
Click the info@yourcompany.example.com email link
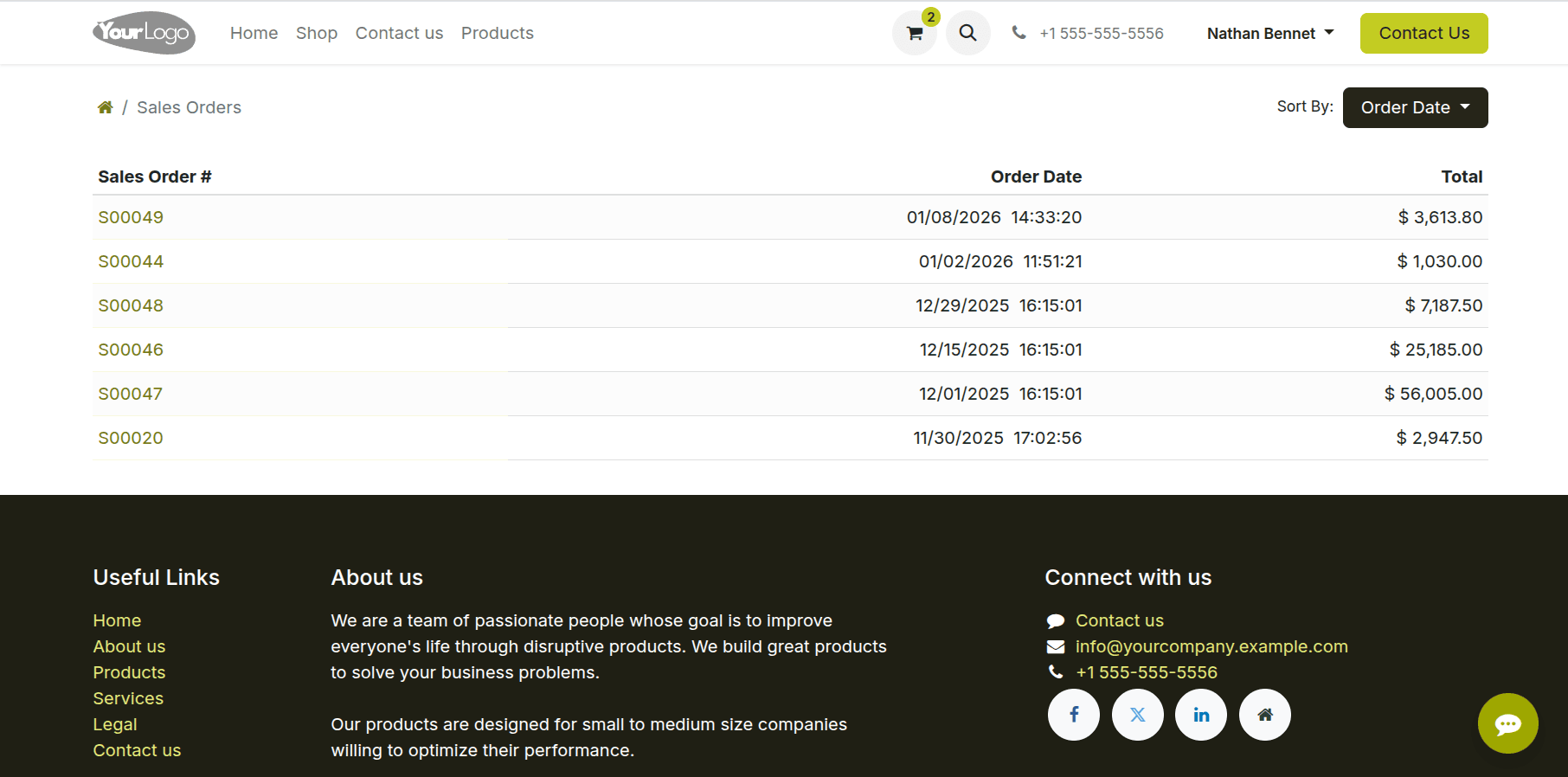coord(1211,646)
